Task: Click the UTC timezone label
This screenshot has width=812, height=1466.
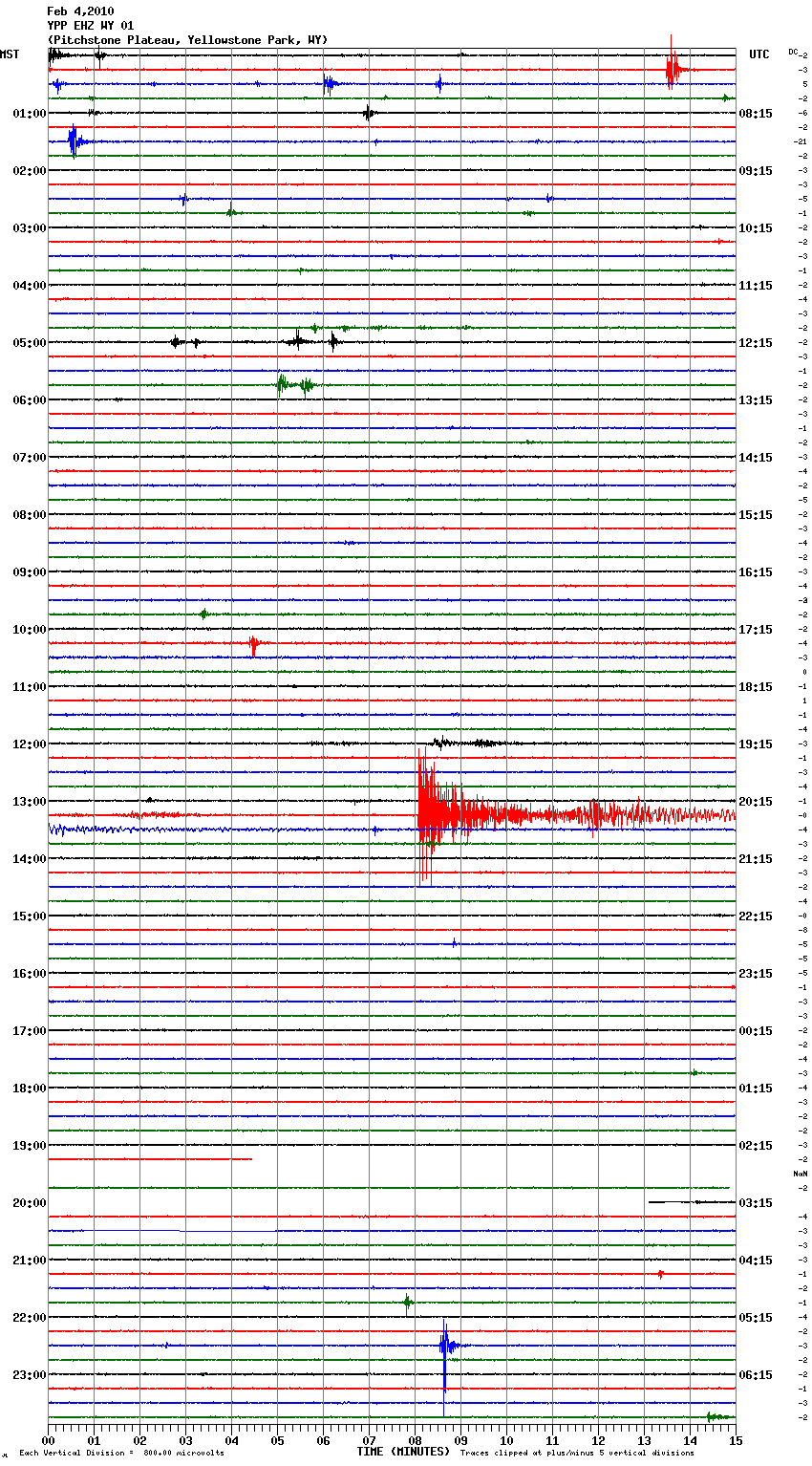Action: pyautogui.click(x=759, y=54)
